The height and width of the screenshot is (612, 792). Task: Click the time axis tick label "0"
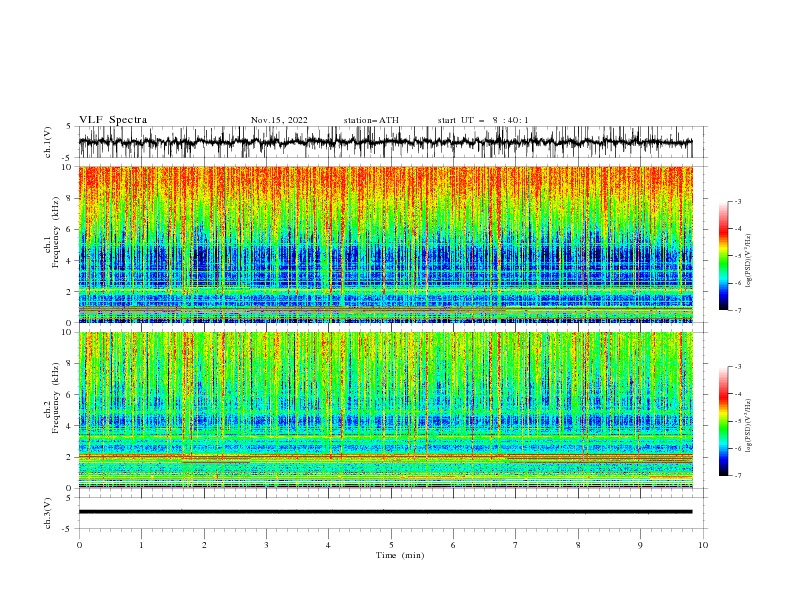pyautogui.click(x=79, y=545)
